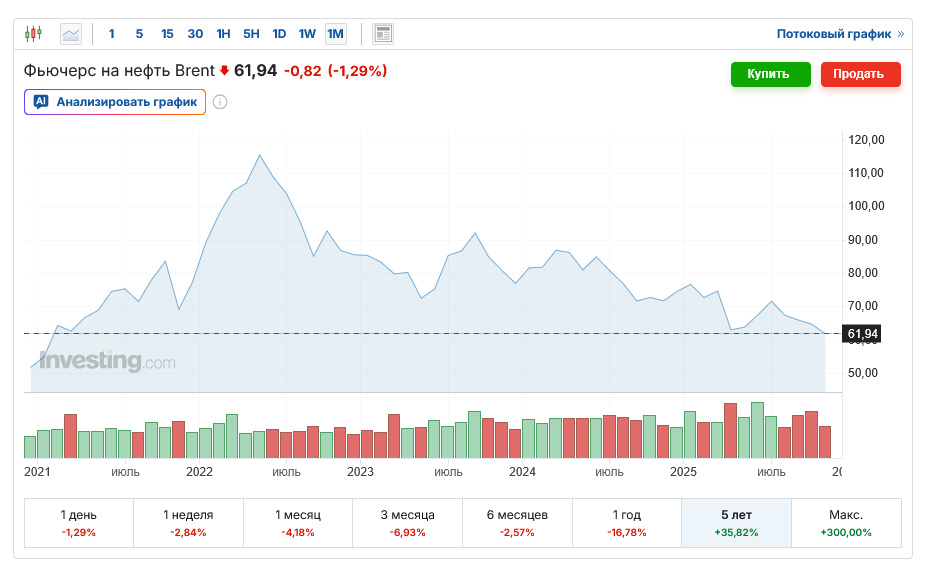Click the red down arrow near price
The image size is (937, 578).
tap(224, 71)
